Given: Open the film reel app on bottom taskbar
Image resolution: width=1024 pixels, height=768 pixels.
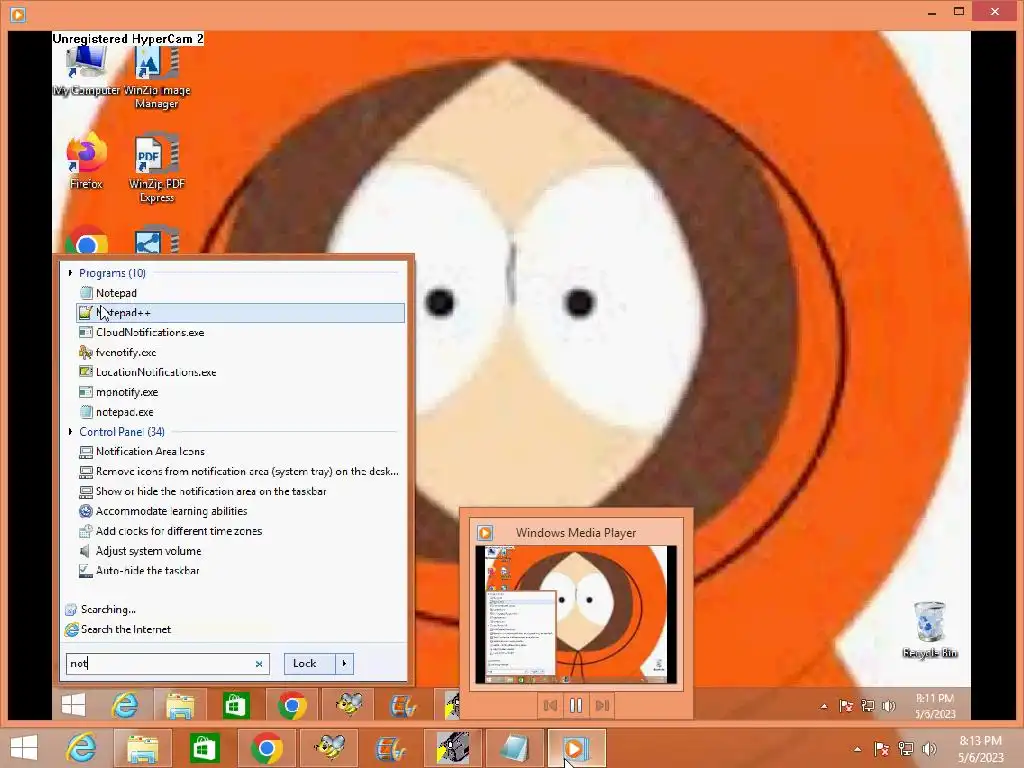Looking at the screenshot, I should 390,748.
